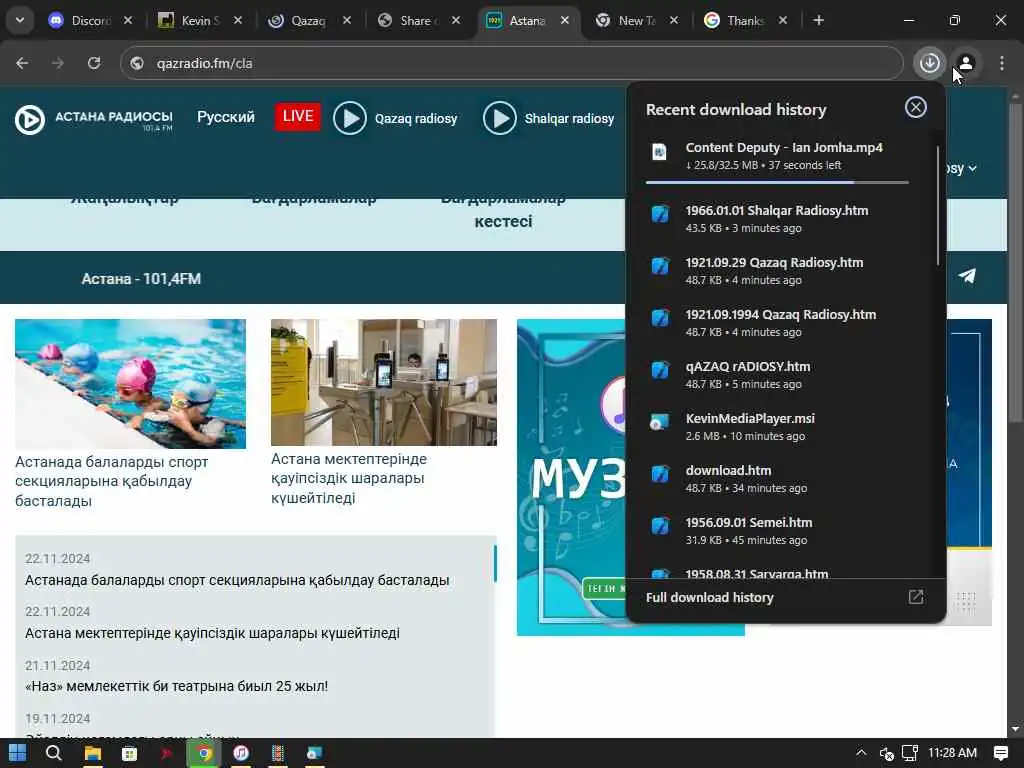Show hidden system tray icons

pos(861,753)
